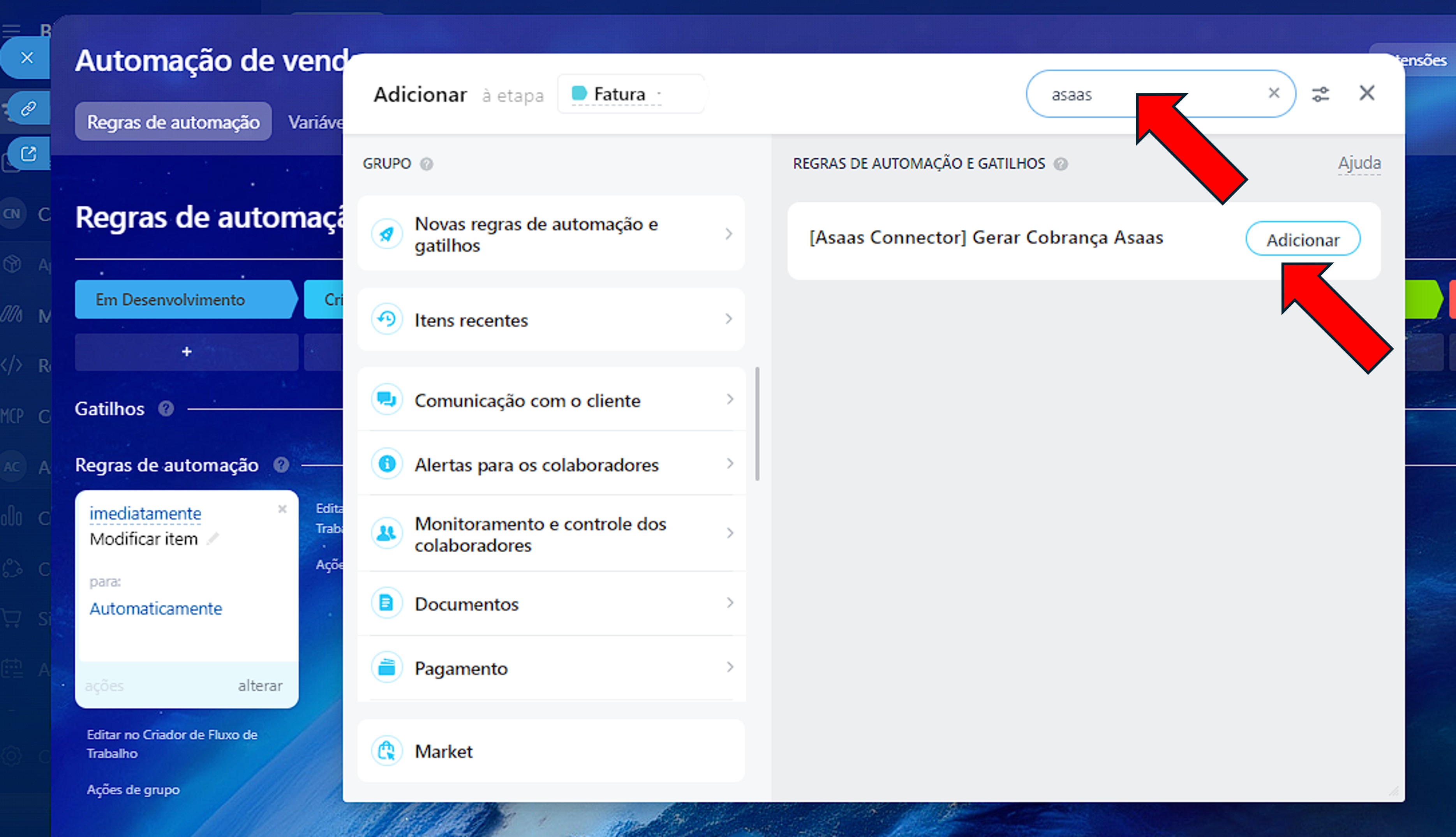Switch to Regras de automação tab

pos(173,122)
